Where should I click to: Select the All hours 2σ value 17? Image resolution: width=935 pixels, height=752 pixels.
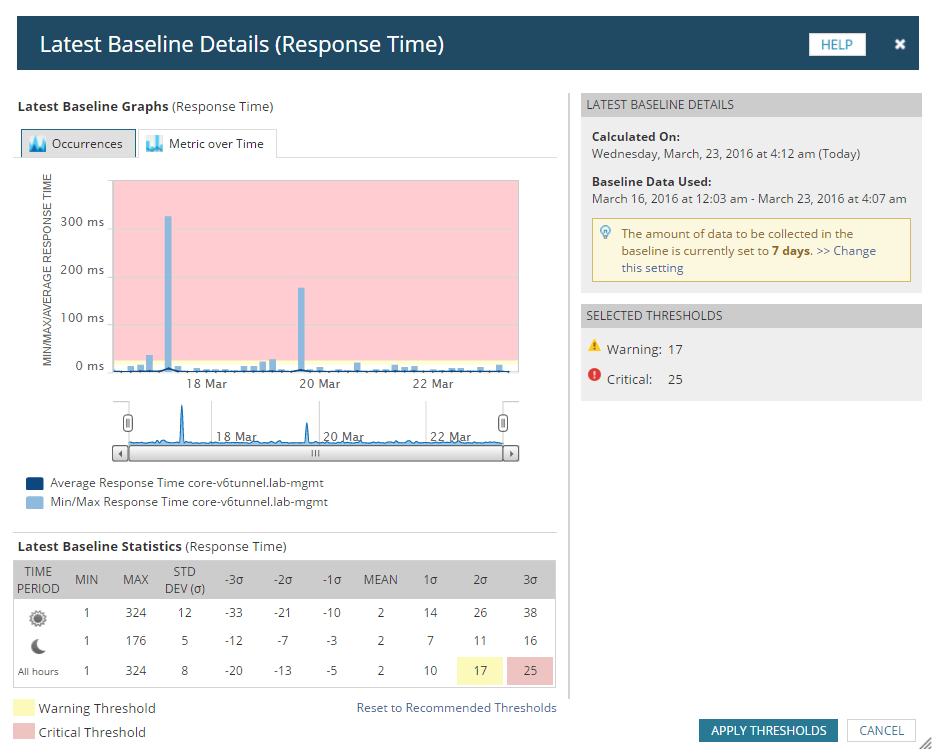[x=480, y=671]
